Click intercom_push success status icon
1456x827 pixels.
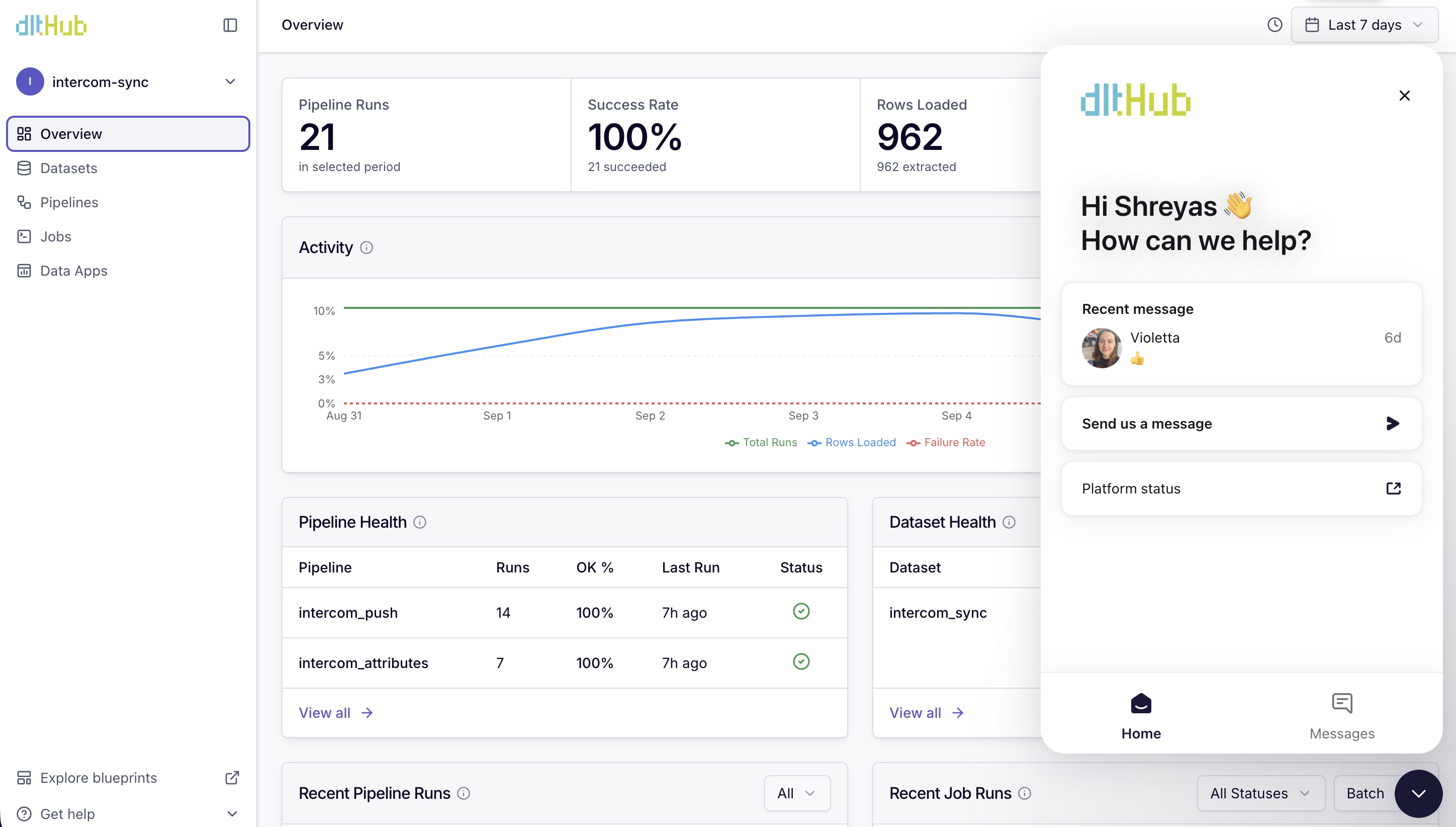point(801,612)
